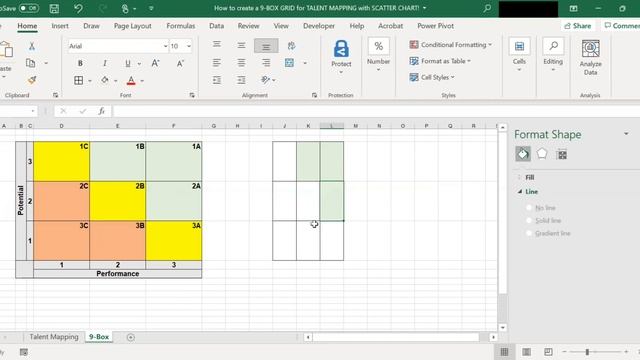Image resolution: width=640 pixels, height=360 pixels.
Task: Align text left
Action: pos(217,62)
